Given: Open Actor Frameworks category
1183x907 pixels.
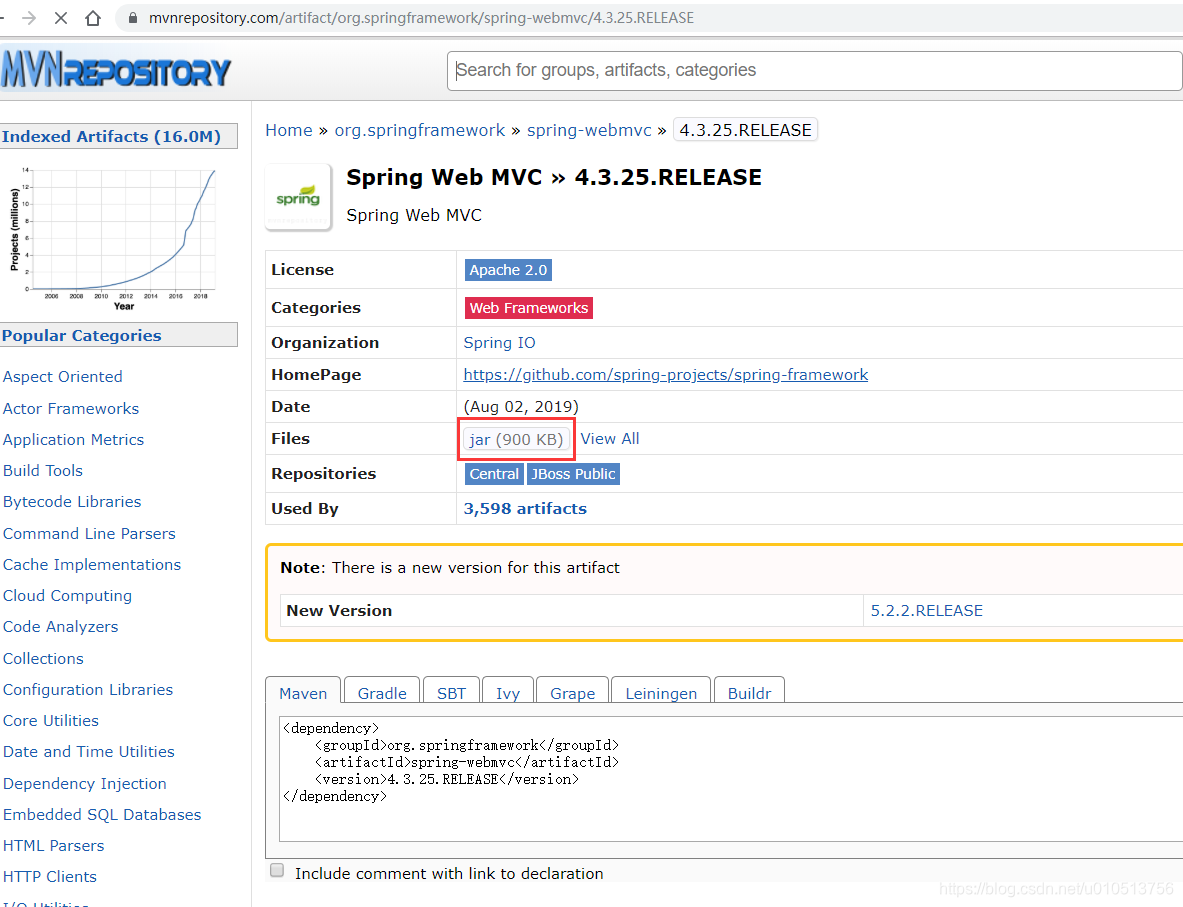Looking at the screenshot, I should pos(71,408).
